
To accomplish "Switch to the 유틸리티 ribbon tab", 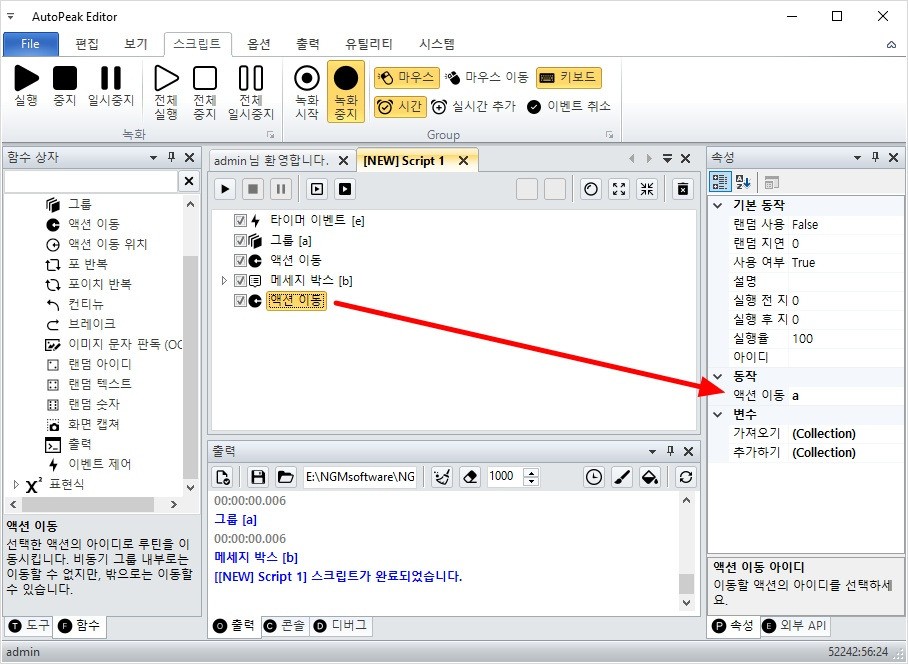I will click(x=369, y=44).
